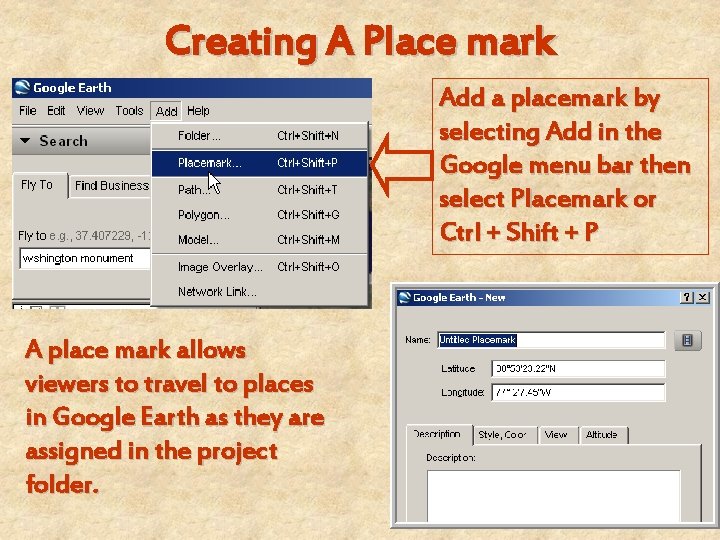Click the Description text area
The width and height of the screenshot is (720, 540).
coord(553,496)
